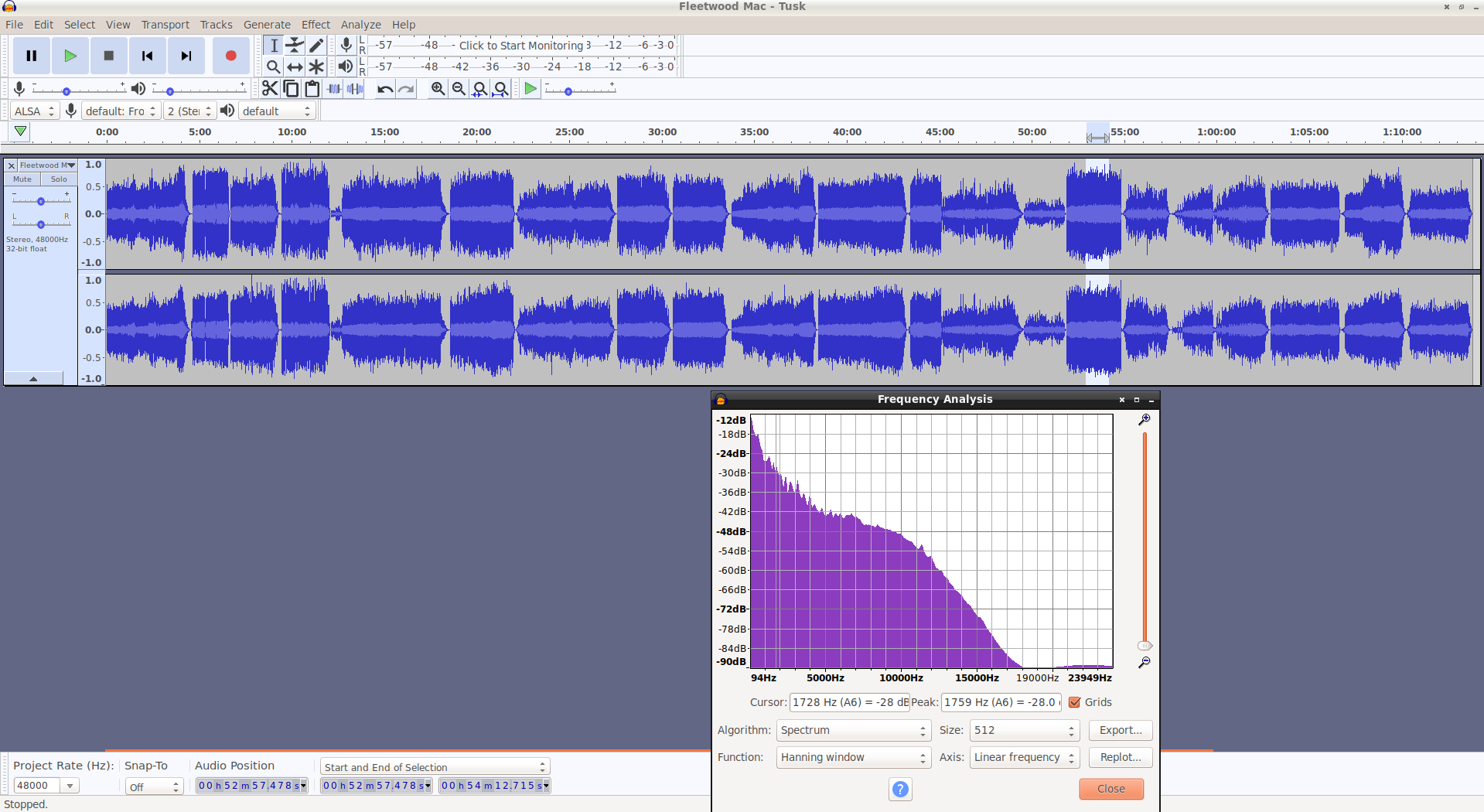Fit whole project in window
The width and height of the screenshot is (1484, 812).
pos(501,89)
